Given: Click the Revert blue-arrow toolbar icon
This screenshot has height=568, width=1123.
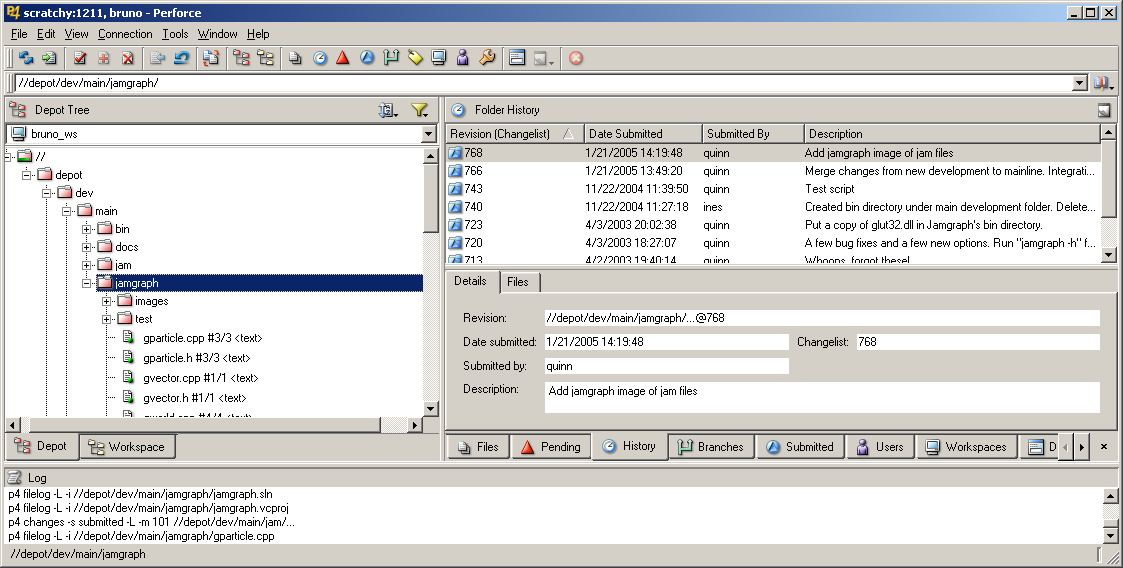Looking at the screenshot, I should click(x=182, y=58).
